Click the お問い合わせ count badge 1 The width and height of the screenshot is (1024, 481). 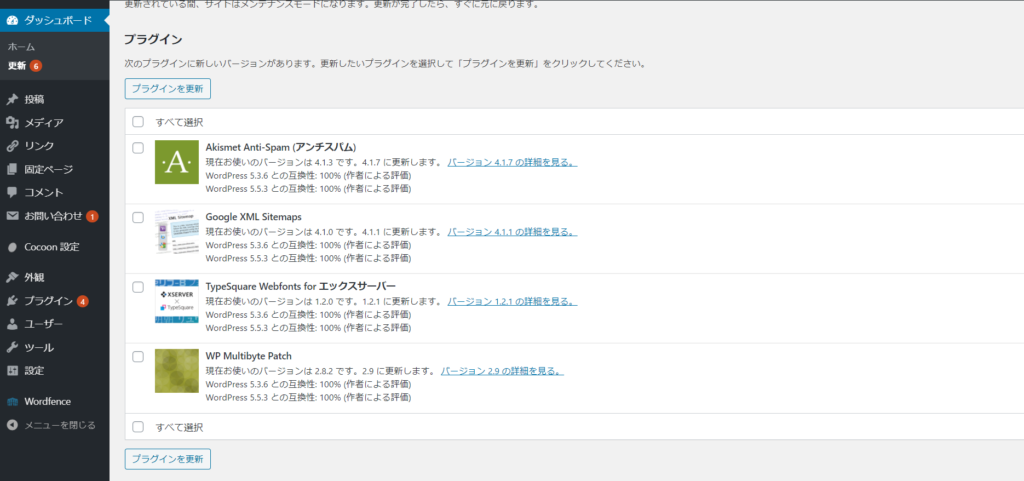click(92, 216)
